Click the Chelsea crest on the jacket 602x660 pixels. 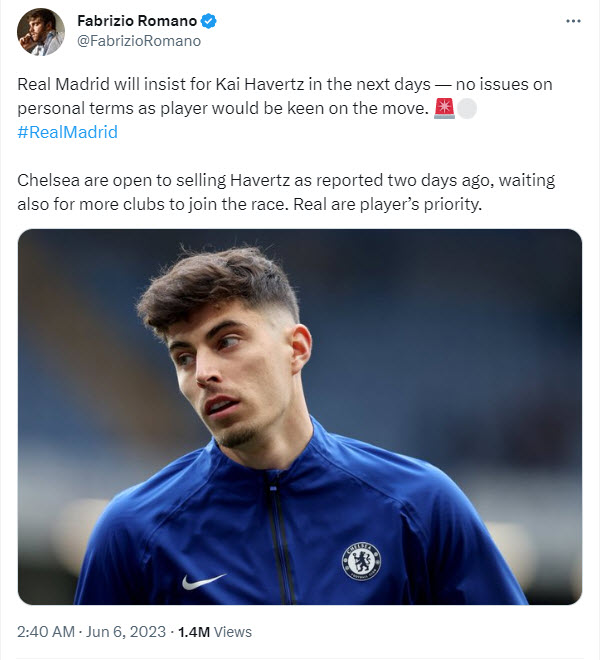click(361, 561)
